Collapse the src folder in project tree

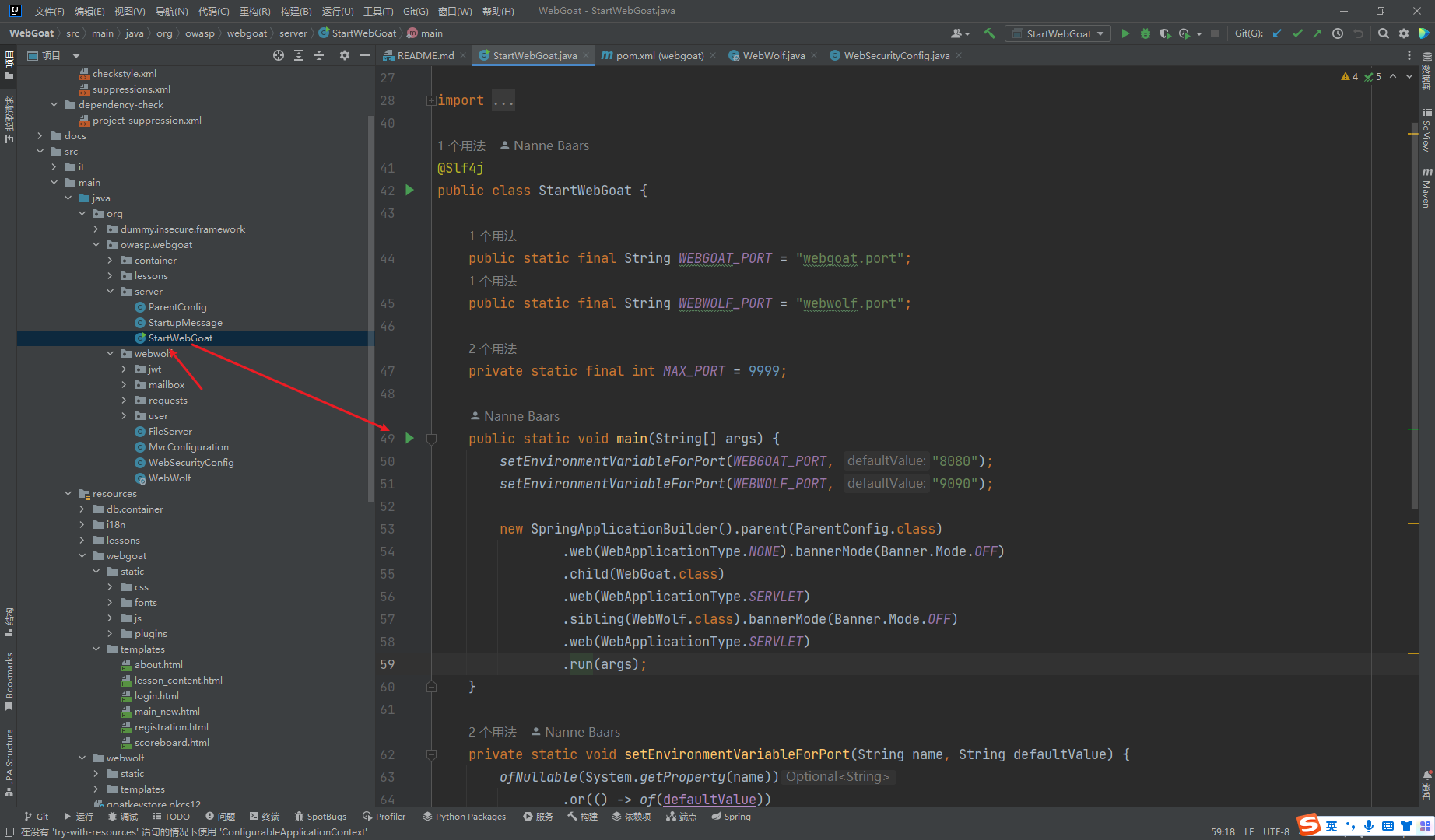40,152
